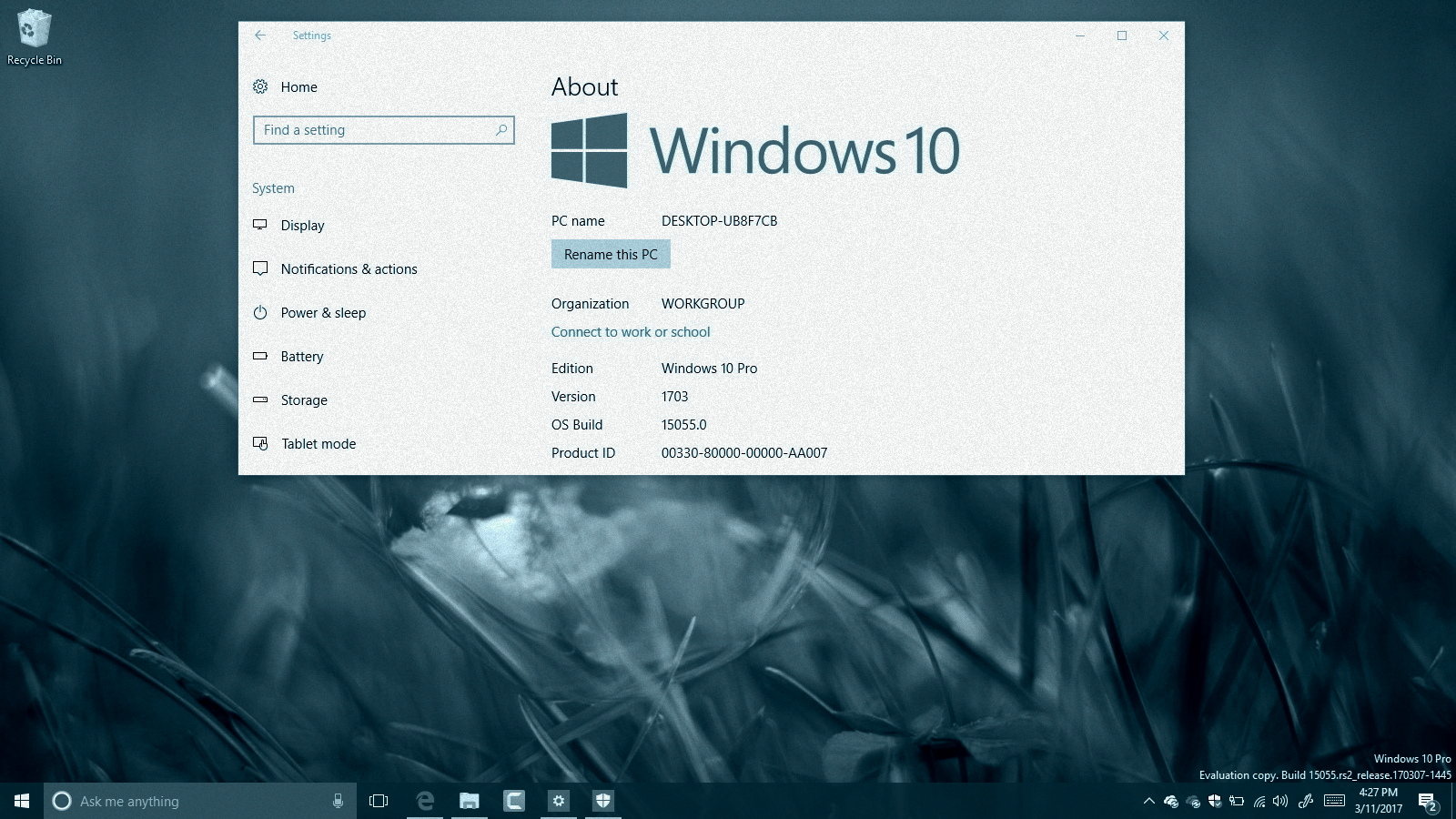Click the white OneDrive cloud tray icon
The height and width of the screenshot is (819, 1456).
[1171, 802]
